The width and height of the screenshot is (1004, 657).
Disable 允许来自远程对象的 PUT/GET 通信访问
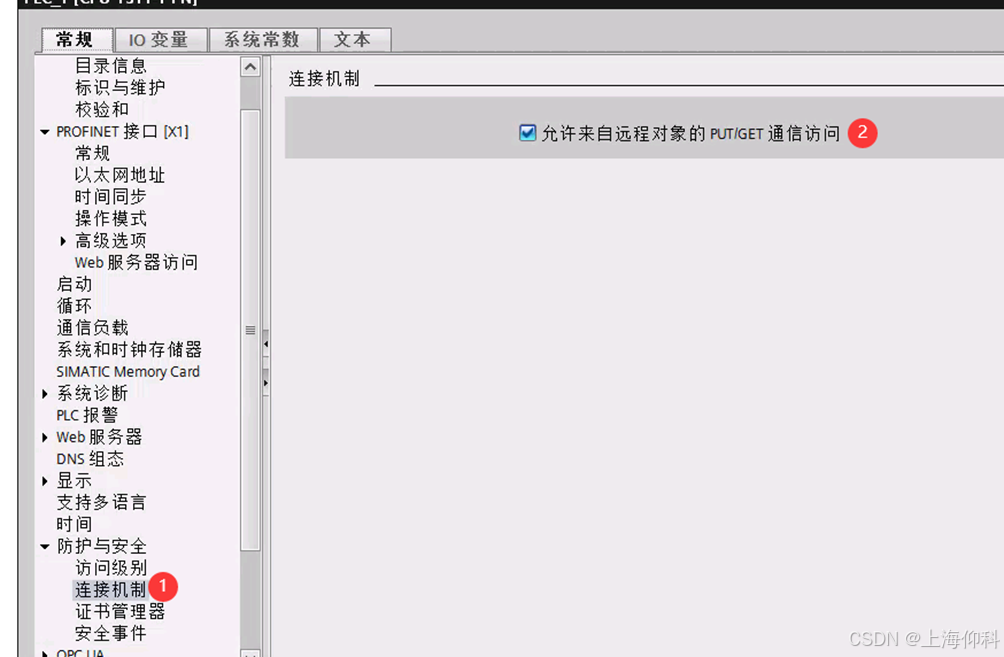527,130
